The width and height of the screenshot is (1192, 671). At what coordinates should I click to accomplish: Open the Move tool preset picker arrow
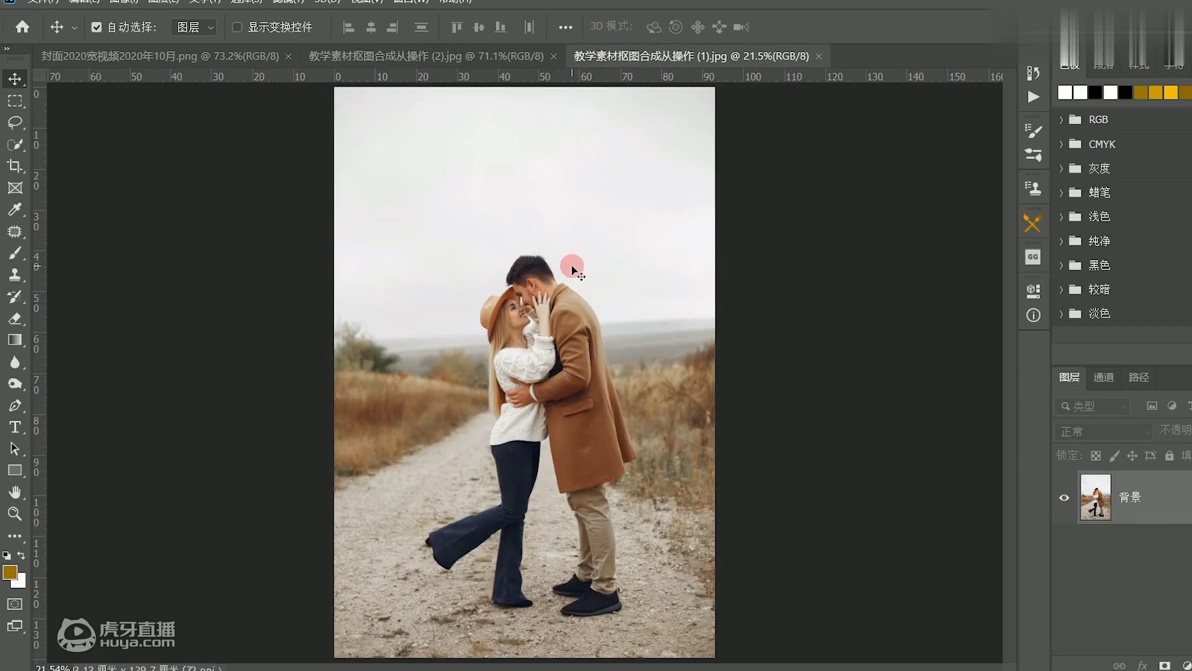point(74,27)
